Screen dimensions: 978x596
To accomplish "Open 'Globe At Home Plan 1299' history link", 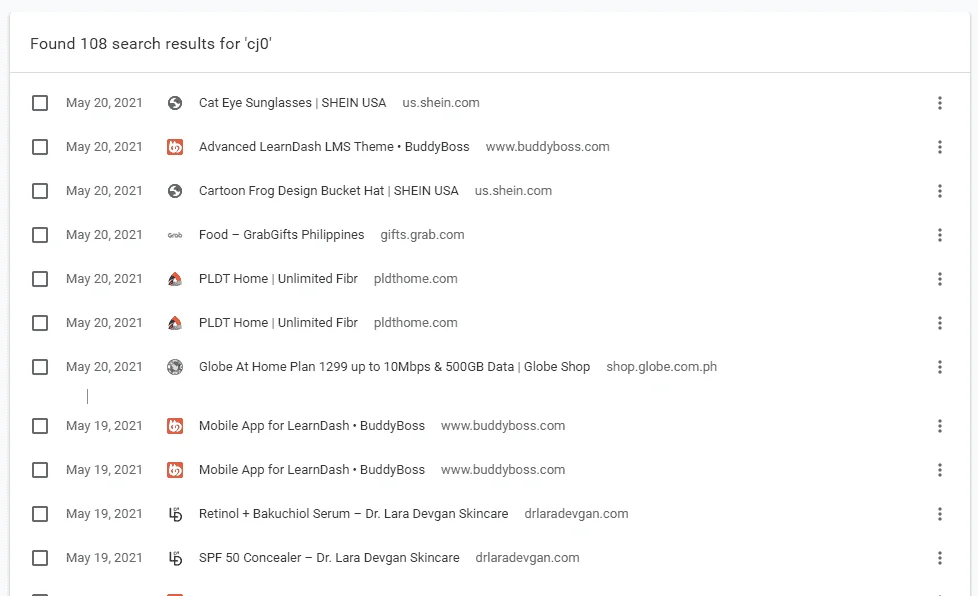I will [x=394, y=367].
